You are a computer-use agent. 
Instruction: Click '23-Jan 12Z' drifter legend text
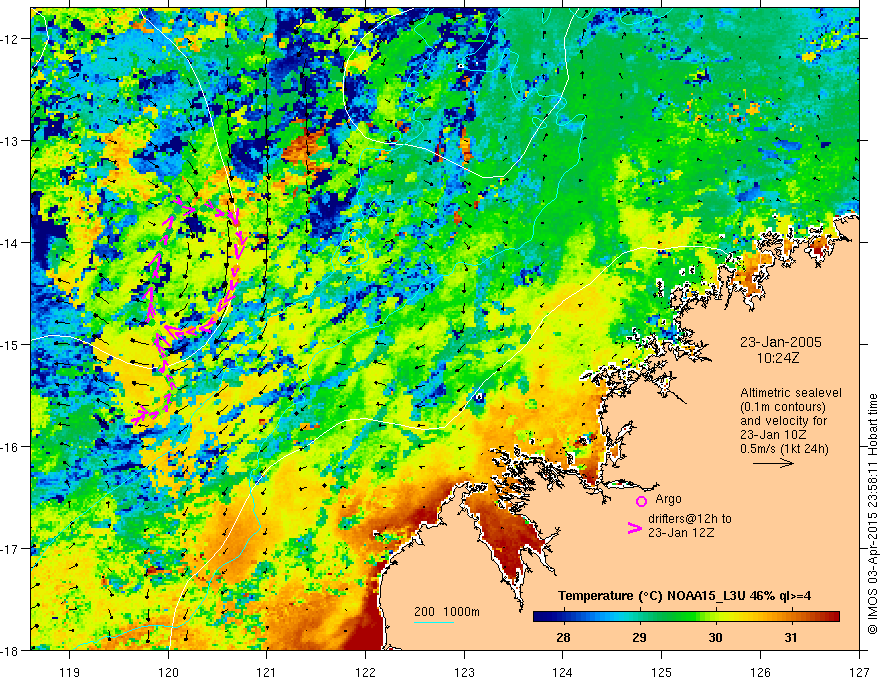point(681,533)
